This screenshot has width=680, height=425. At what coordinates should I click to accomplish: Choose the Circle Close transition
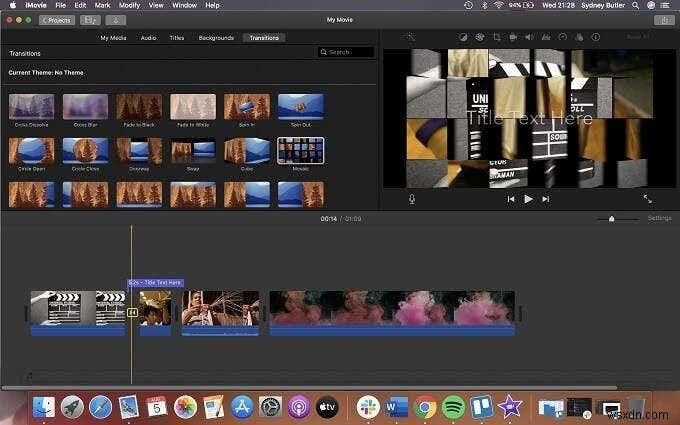click(x=85, y=150)
